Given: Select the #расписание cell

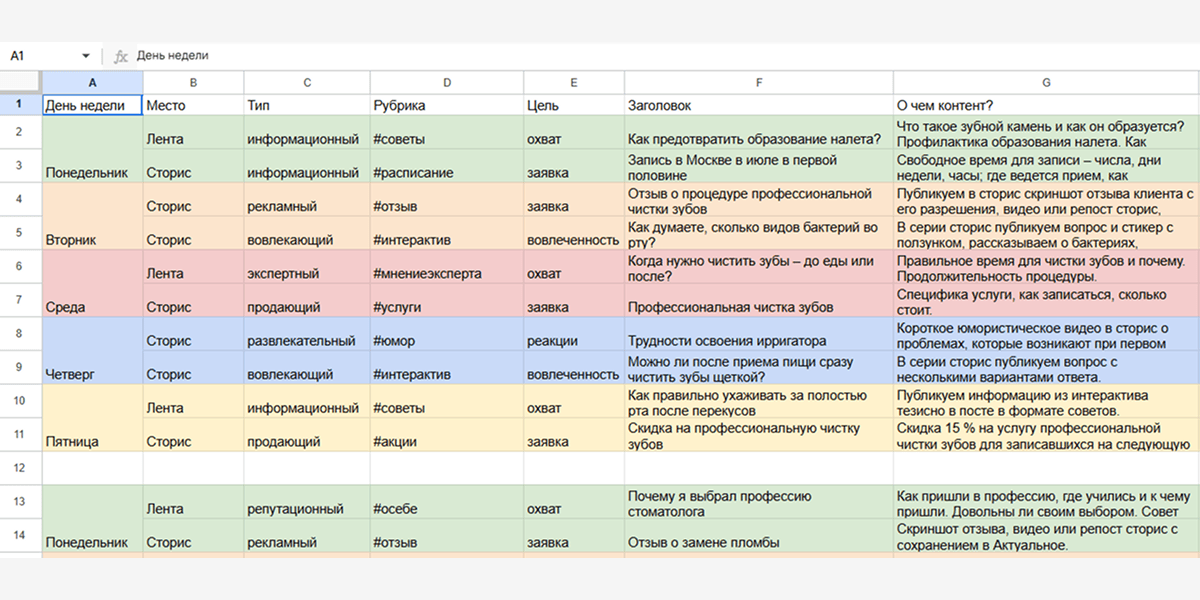Looking at the screenshot, I should 446,172.
